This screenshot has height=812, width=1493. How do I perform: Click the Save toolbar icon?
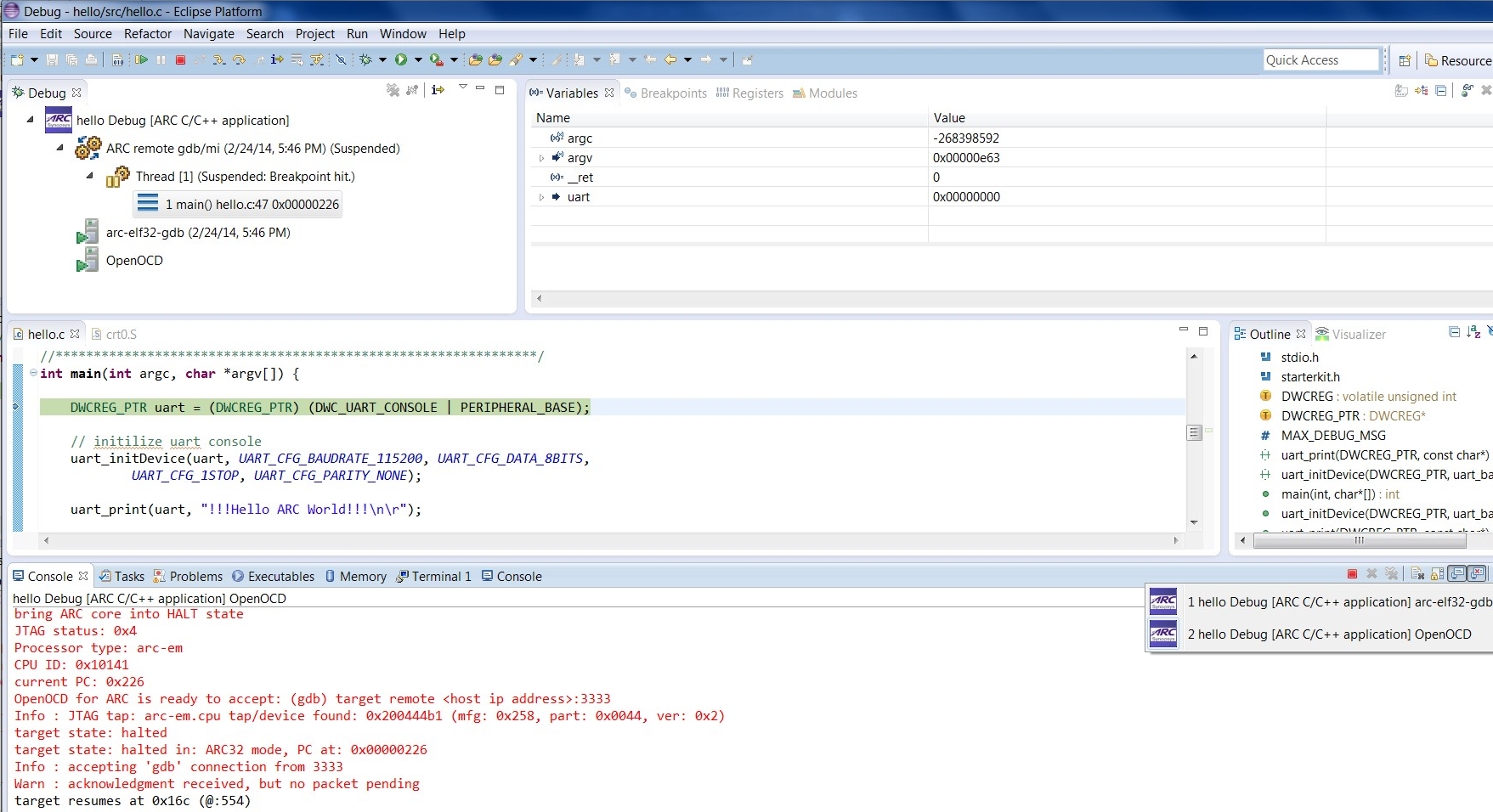pyautogui.click(x=52, y=59)
